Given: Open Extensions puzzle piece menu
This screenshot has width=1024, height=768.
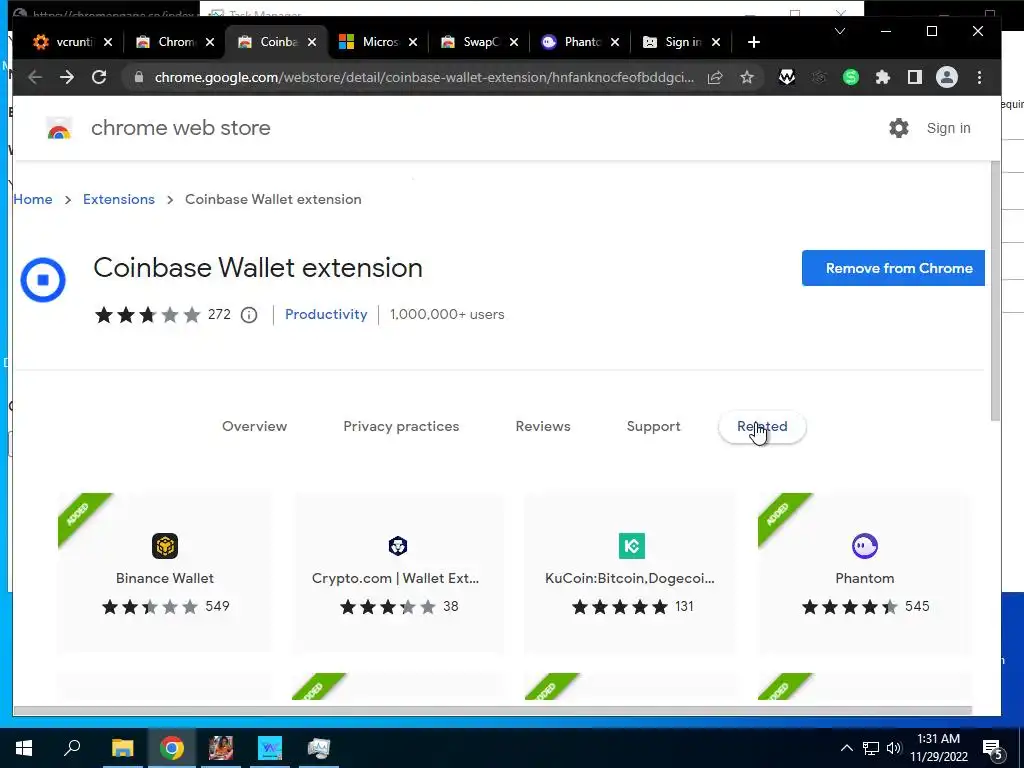Looking at the screenshot, I should 882,77.
